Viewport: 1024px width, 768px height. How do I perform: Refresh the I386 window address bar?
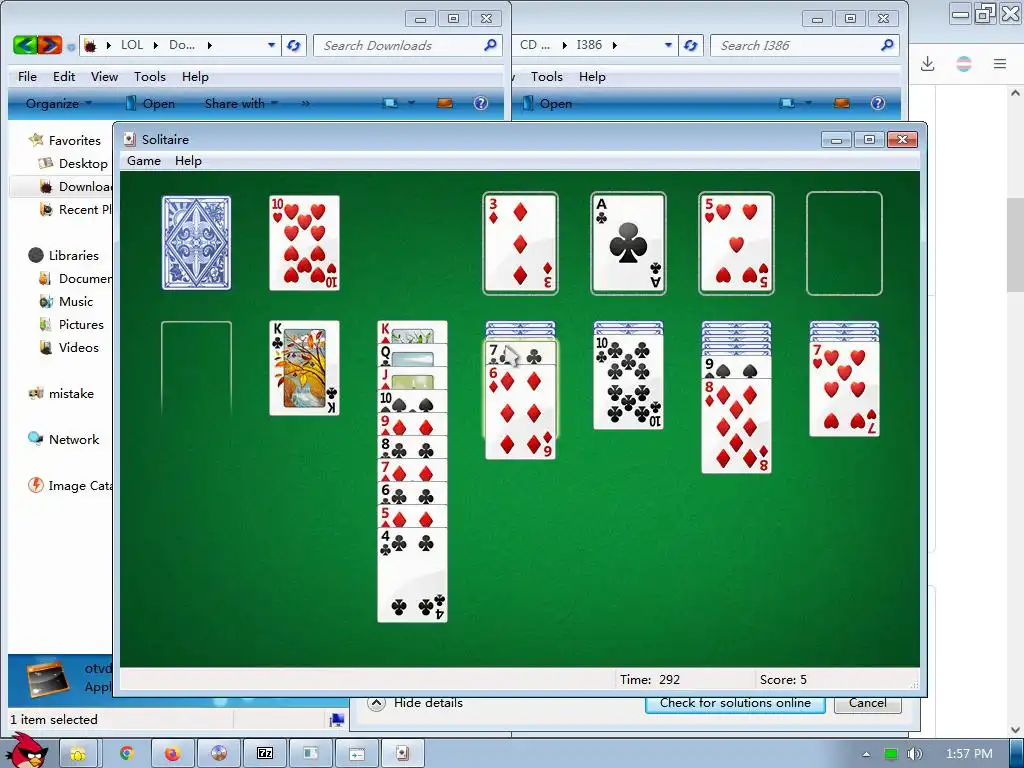pyautogui.click(x=690, y=45)
